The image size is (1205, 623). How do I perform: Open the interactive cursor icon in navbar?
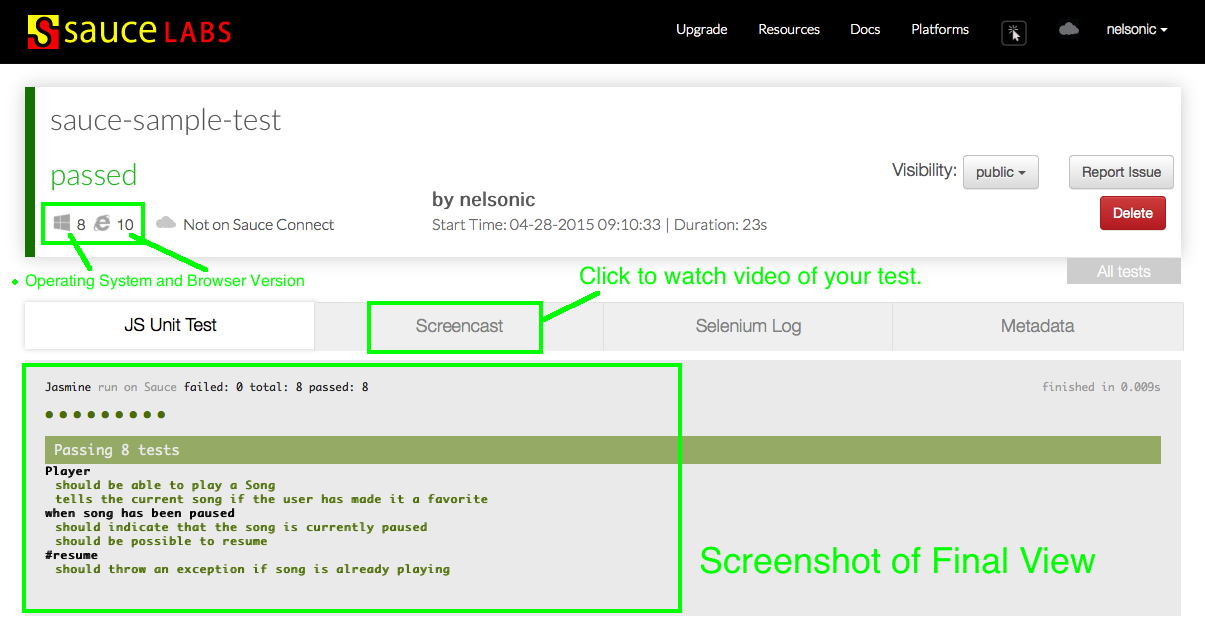[1014, 33]
